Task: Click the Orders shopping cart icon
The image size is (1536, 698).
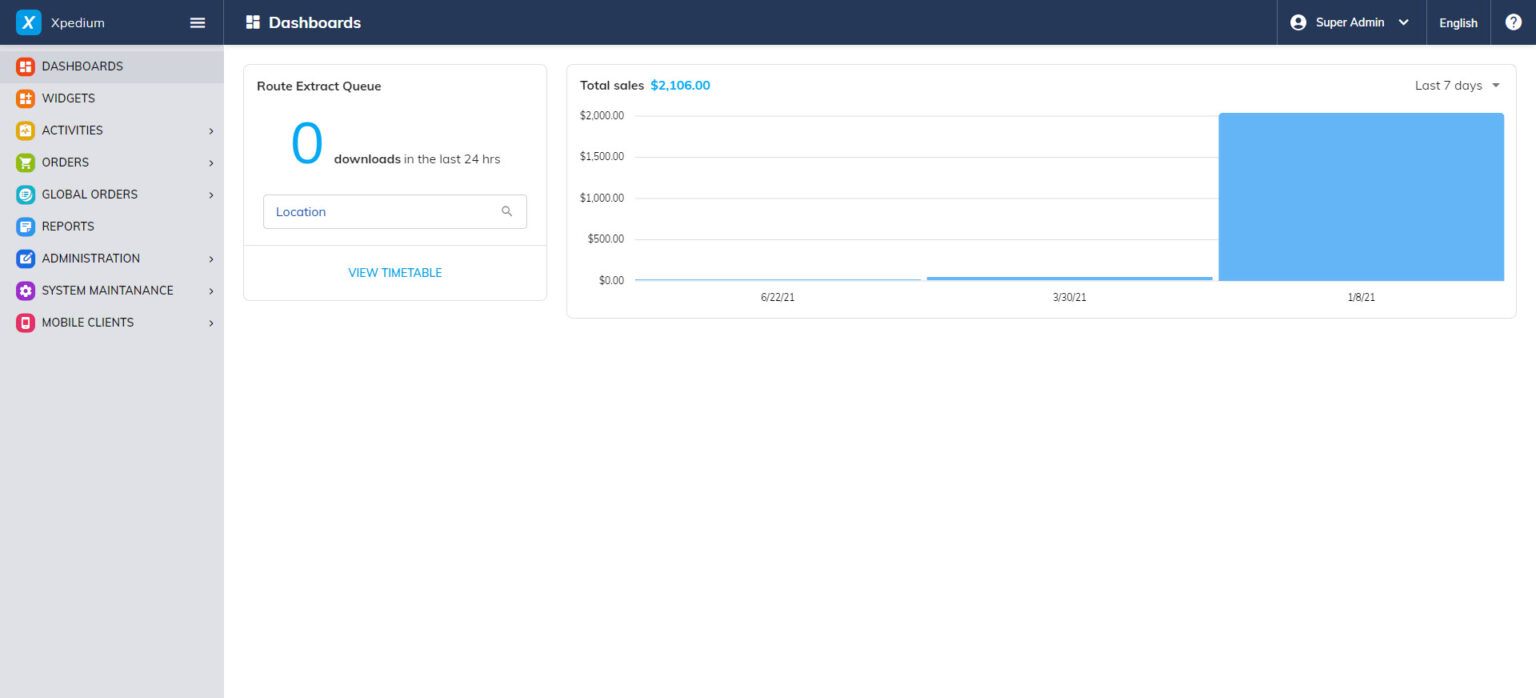Action: 25,162
